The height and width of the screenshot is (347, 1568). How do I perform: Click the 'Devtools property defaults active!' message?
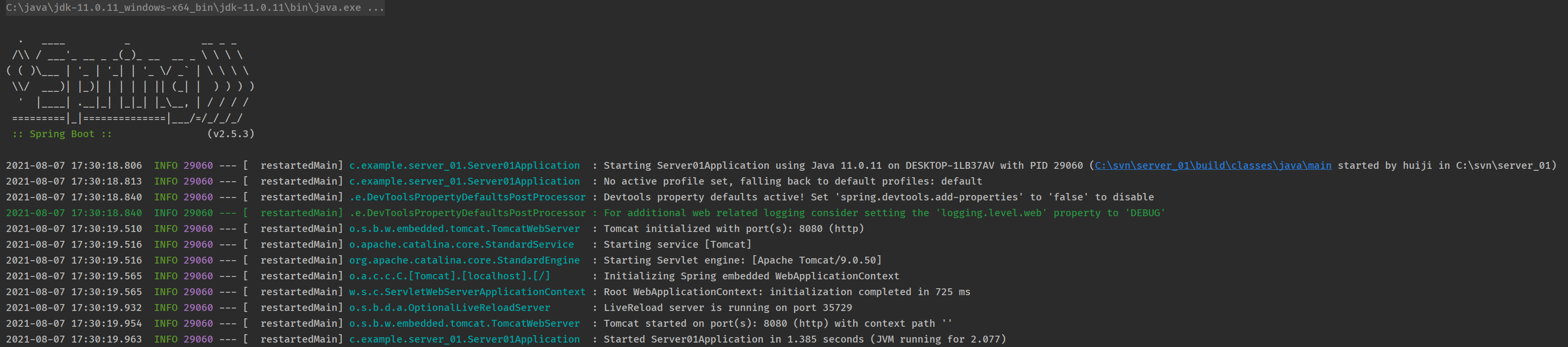878,197
